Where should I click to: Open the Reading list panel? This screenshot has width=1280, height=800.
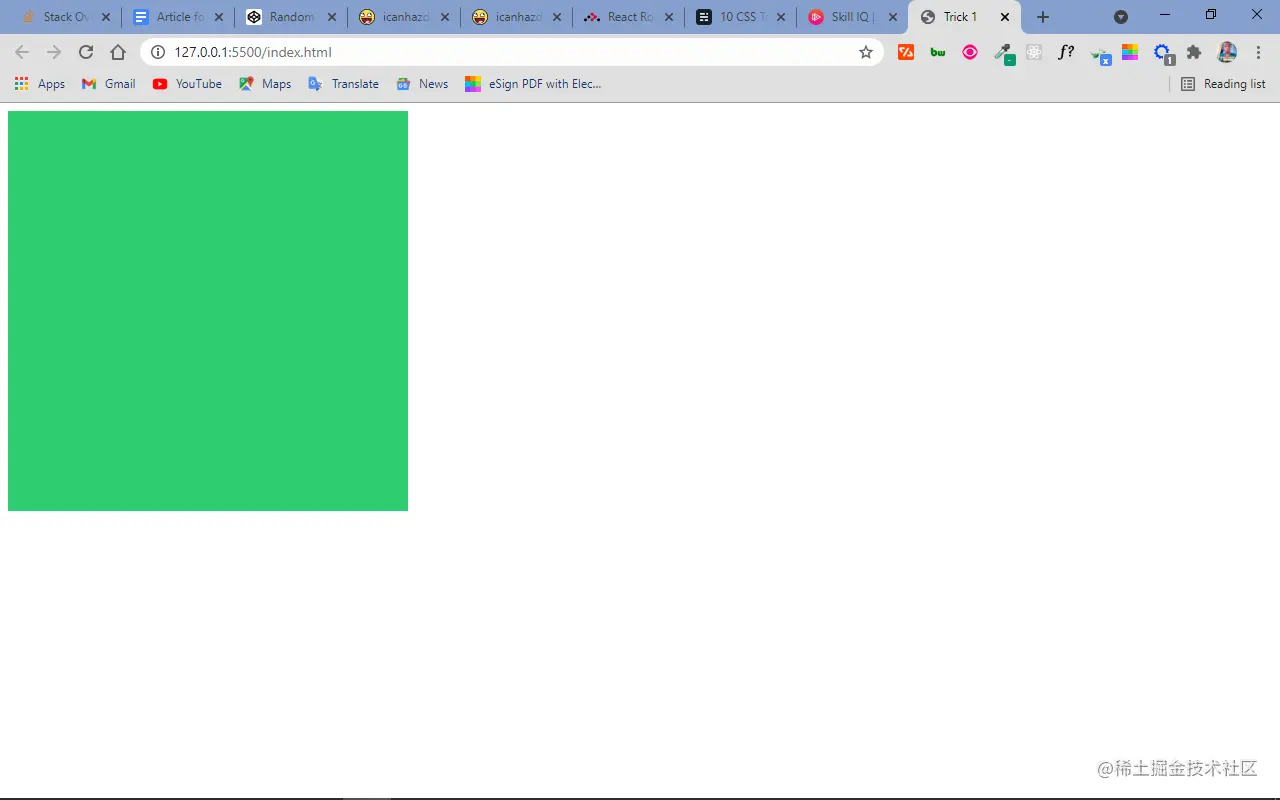pos(1223,84)
